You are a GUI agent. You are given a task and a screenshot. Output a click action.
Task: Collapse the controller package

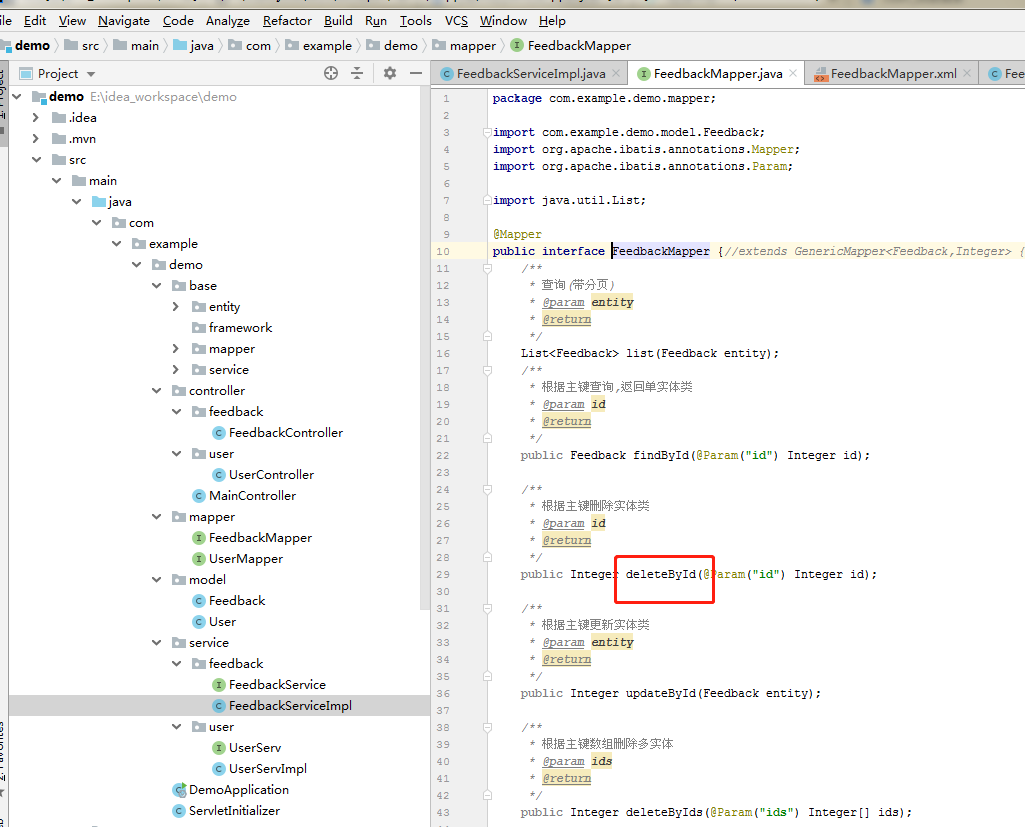tap(157, 390)
